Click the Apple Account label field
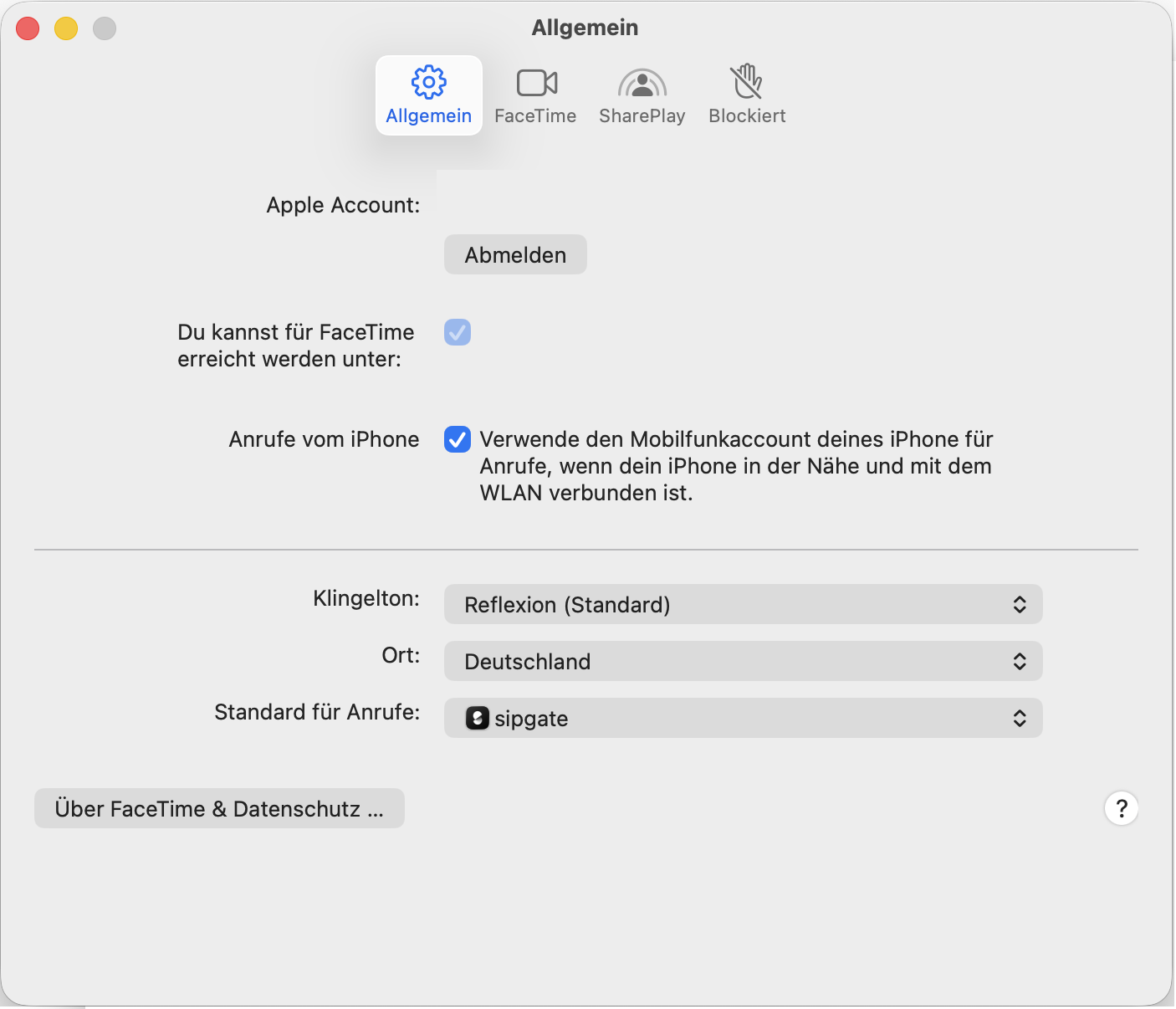 pyautogui.click(x=343, y=205)
